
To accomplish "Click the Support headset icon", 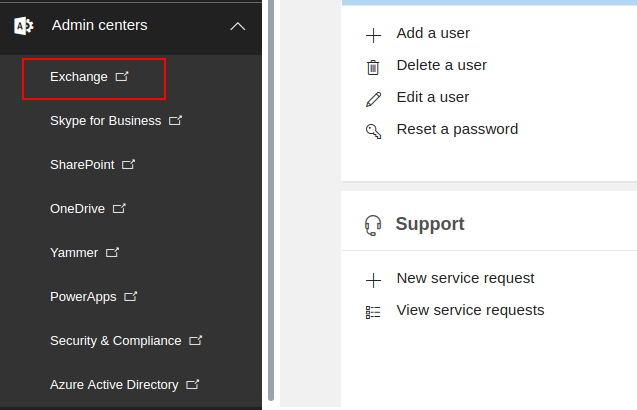I will [x=373, y=225].
